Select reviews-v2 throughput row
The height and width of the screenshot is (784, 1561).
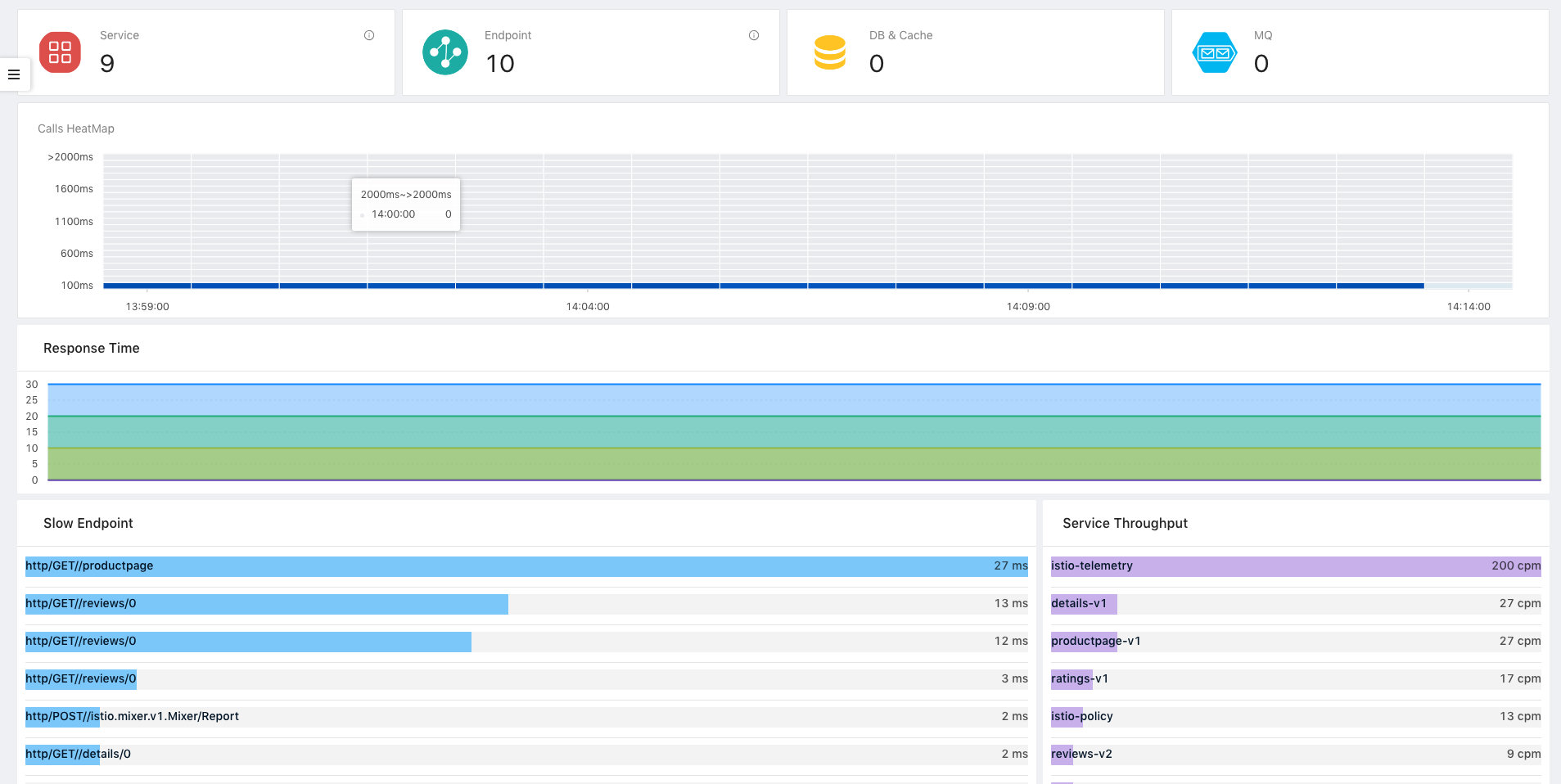point(1081,755)
